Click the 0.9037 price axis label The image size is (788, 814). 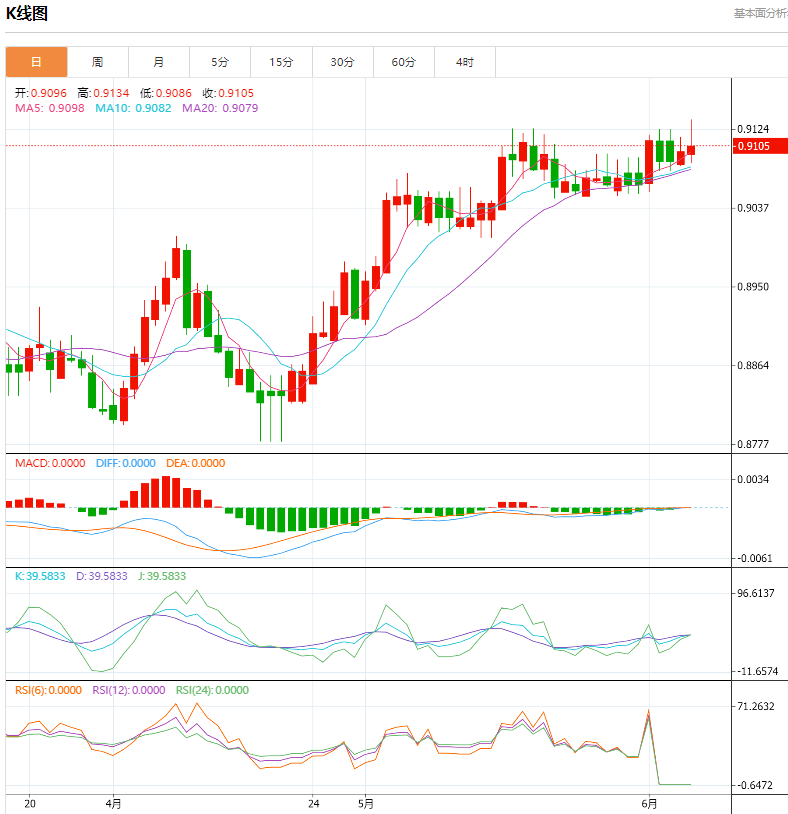point(753,208)
